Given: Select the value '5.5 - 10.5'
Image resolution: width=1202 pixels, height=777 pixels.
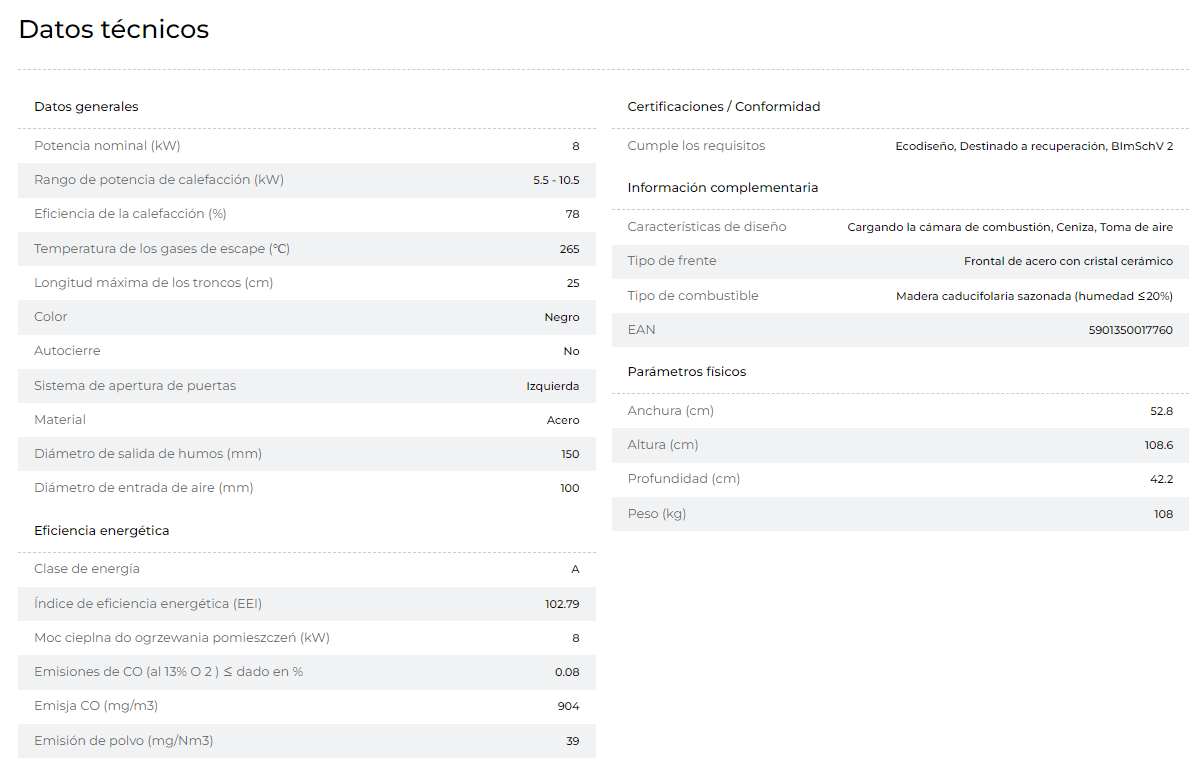Looking at the screenshot, I should [x=556, y=181].
